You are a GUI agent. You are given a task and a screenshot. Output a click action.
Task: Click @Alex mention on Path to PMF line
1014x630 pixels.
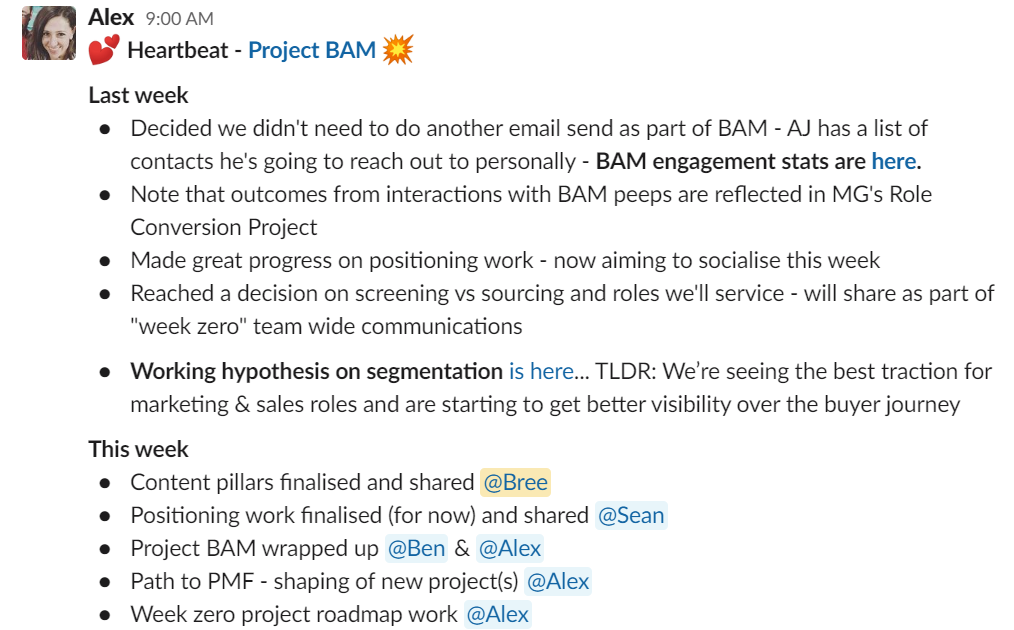tap(558, 581)
